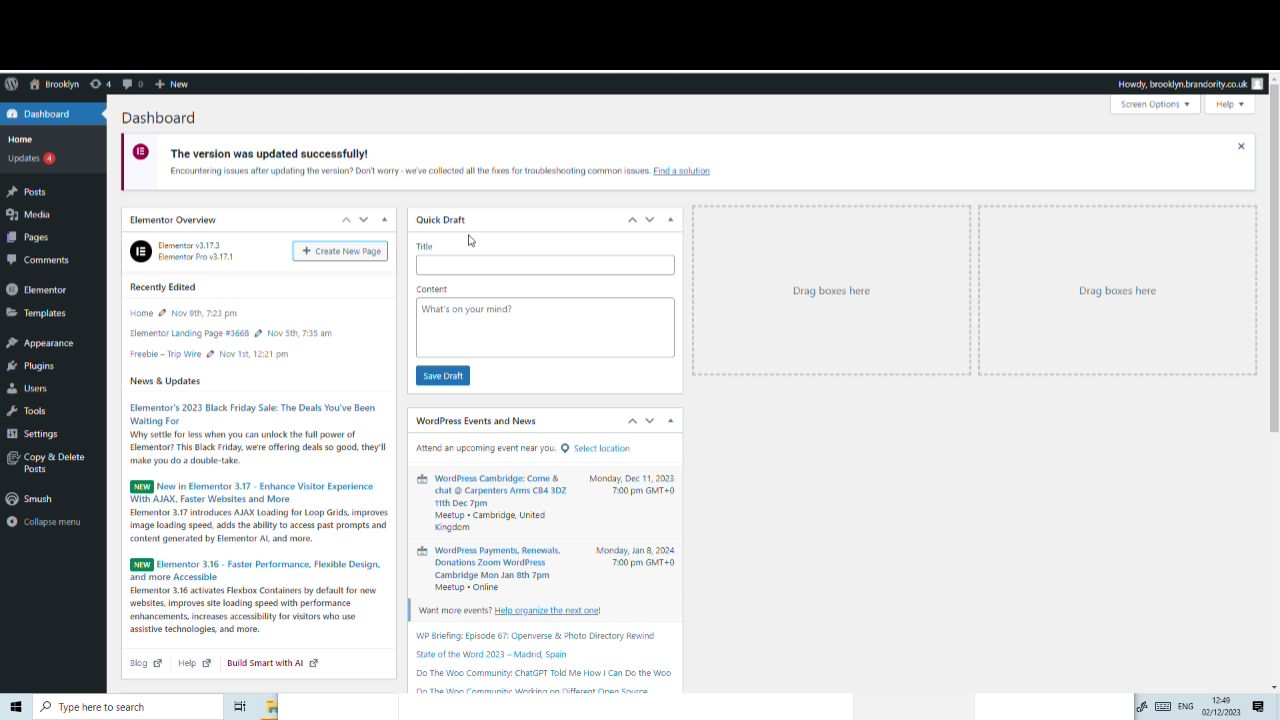Click the comments bubble in admin bar

(x=127, y=84)
